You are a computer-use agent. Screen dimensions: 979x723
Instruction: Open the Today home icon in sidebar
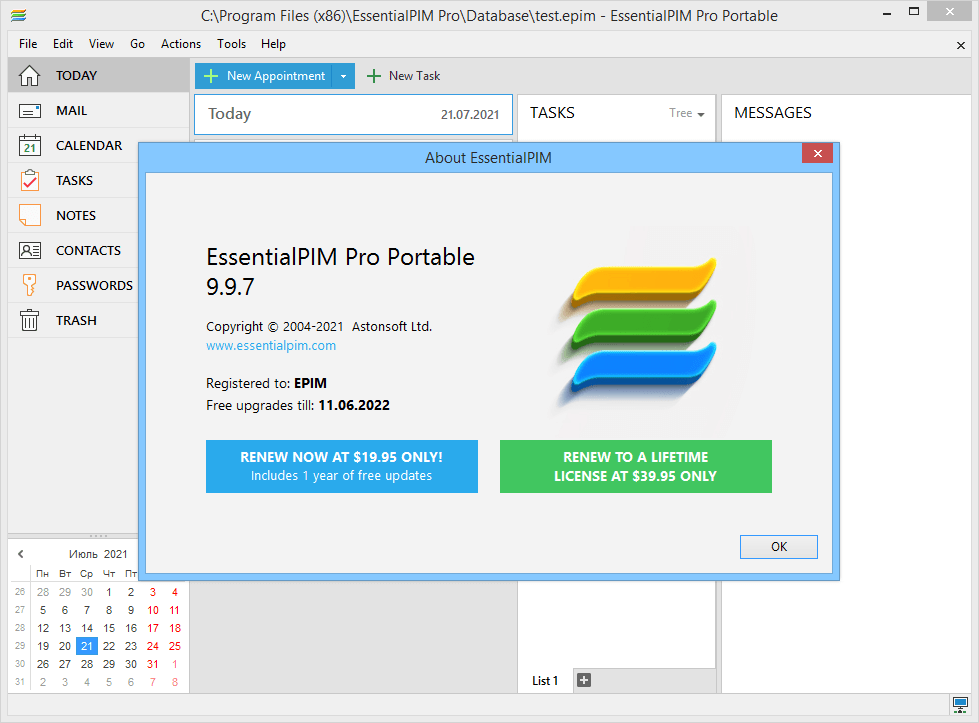click(x=29, y=76)
